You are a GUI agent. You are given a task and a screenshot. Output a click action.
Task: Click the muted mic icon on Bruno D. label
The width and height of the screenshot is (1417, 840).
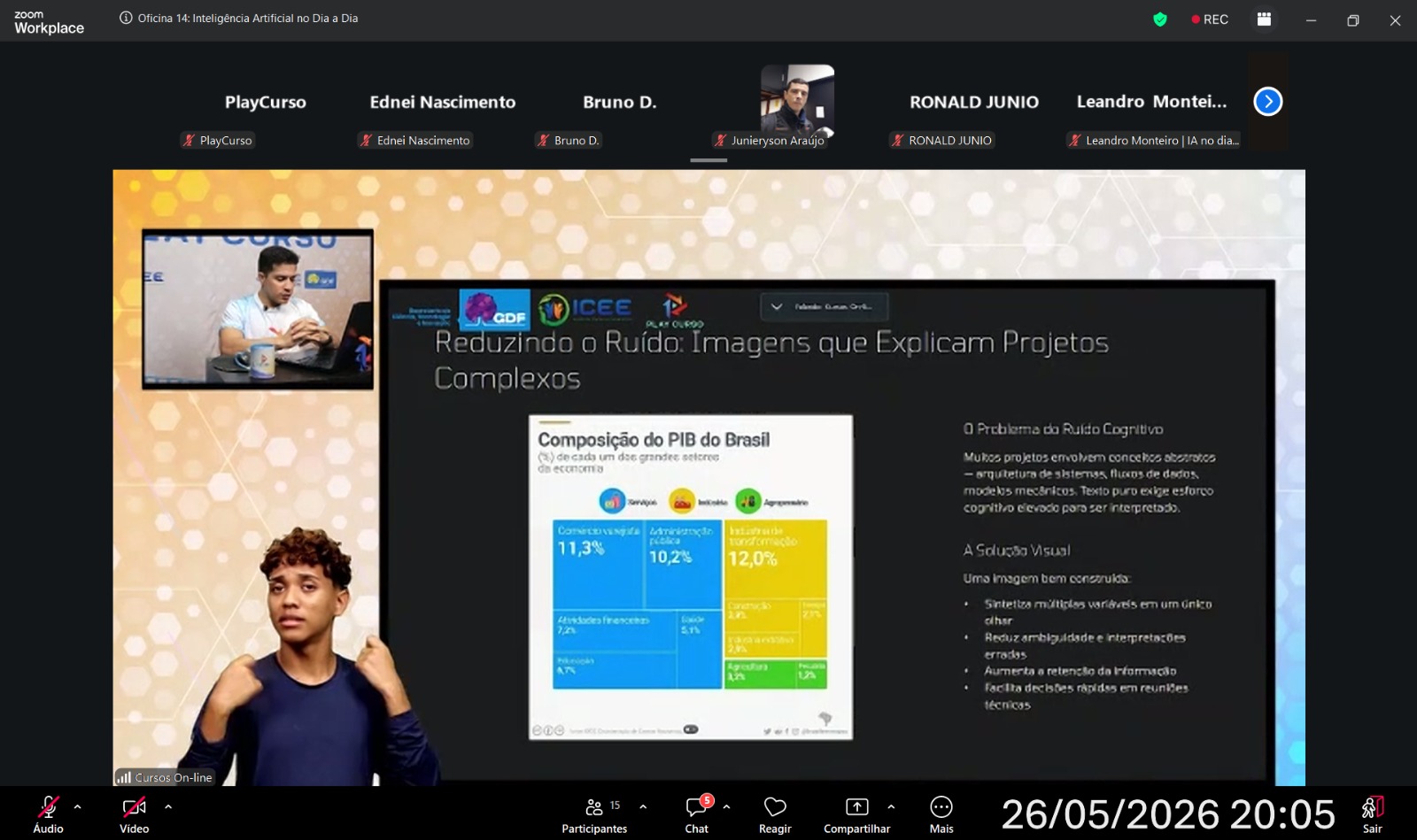tap(543, 140)
